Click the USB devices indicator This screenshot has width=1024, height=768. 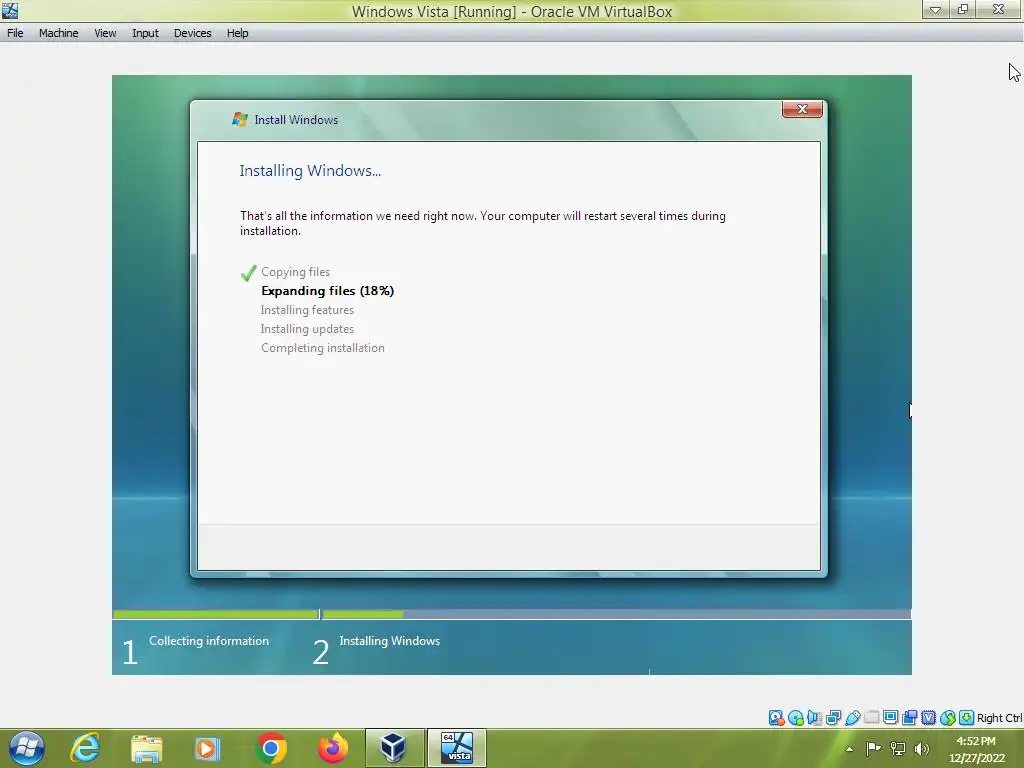tap(852, 718)
